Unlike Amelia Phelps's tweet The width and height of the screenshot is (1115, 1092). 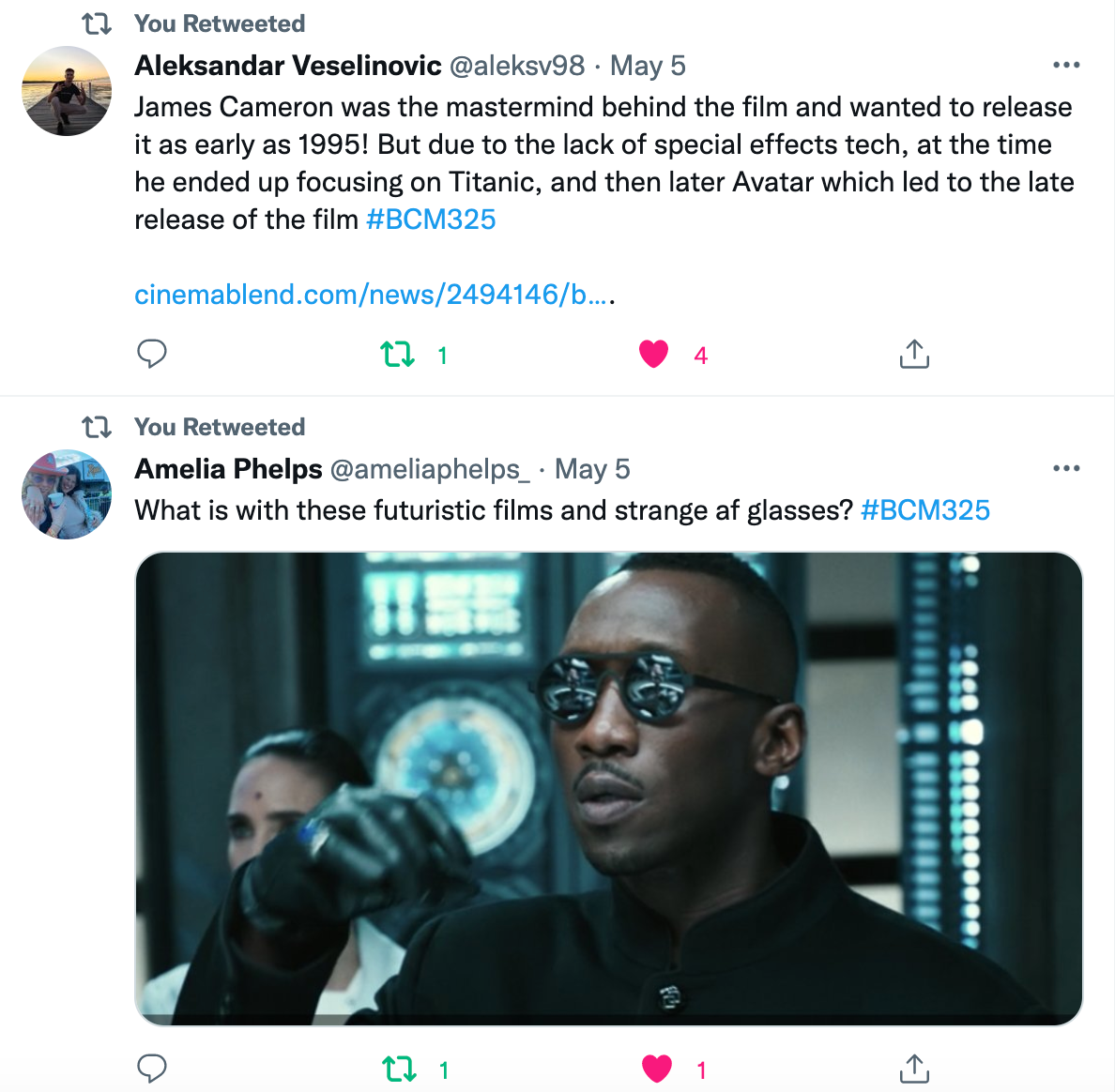657,1069
